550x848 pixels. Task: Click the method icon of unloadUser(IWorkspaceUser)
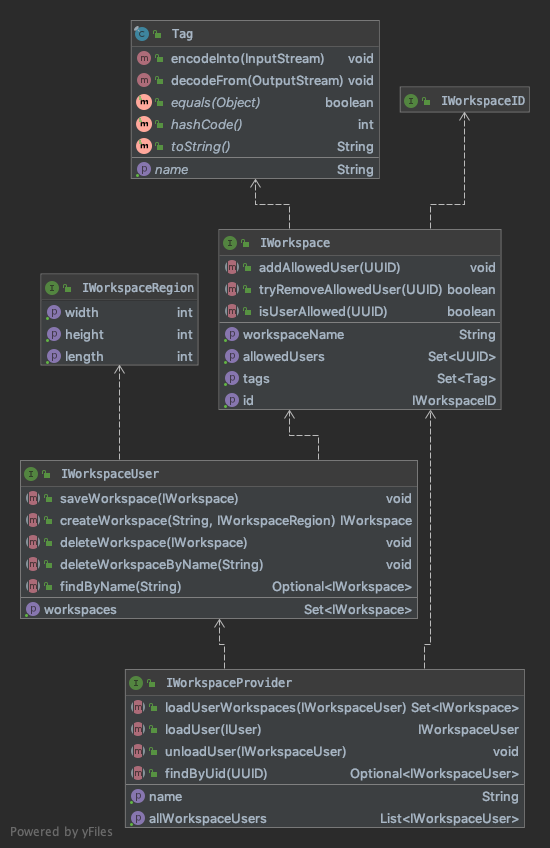(138, 751)
